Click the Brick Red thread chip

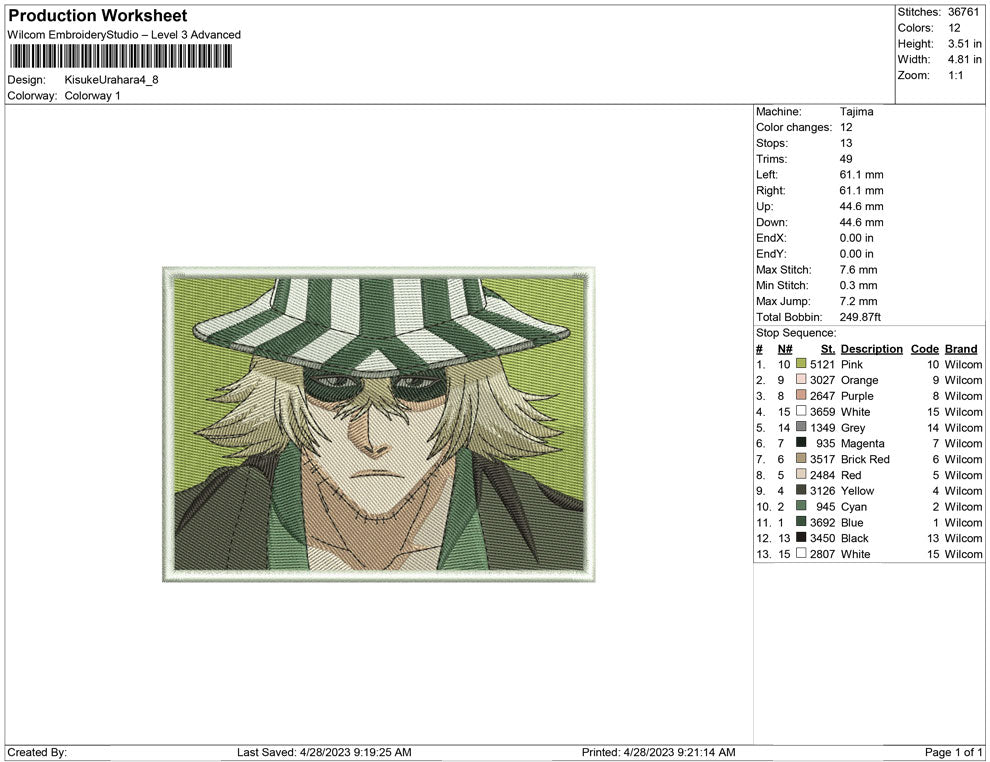click(800, 459)
